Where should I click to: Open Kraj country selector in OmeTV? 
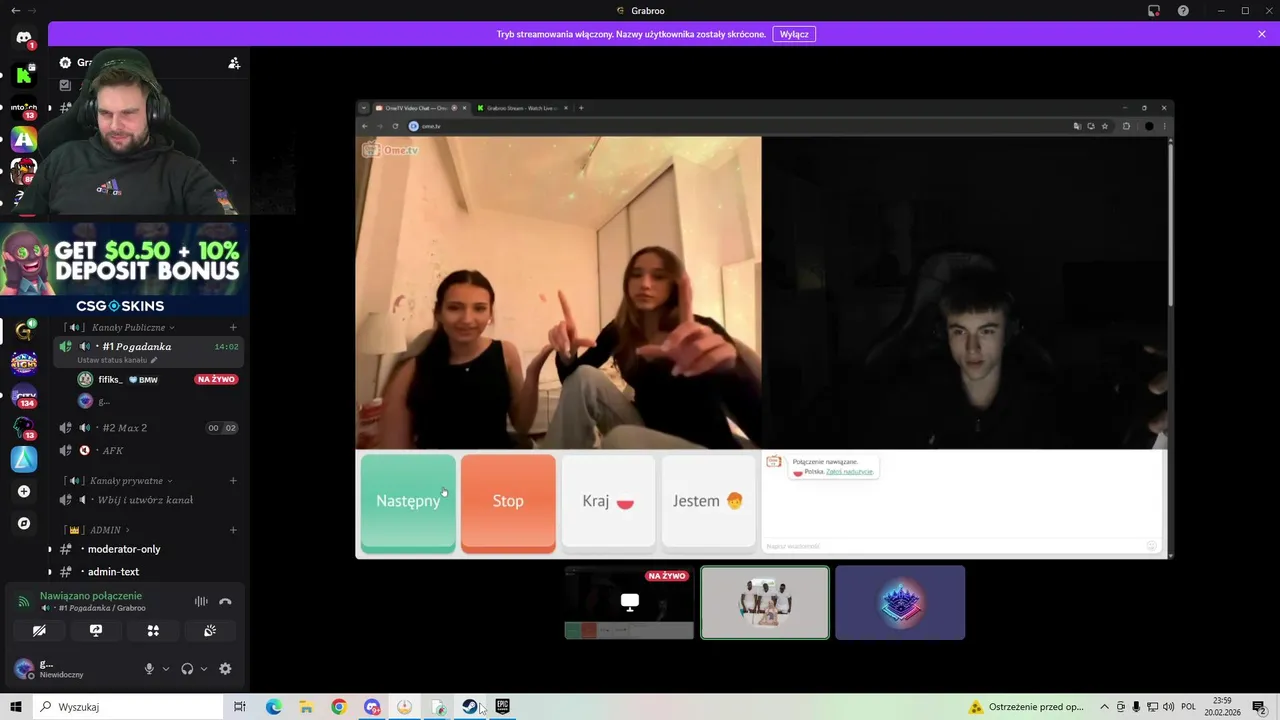608,501
